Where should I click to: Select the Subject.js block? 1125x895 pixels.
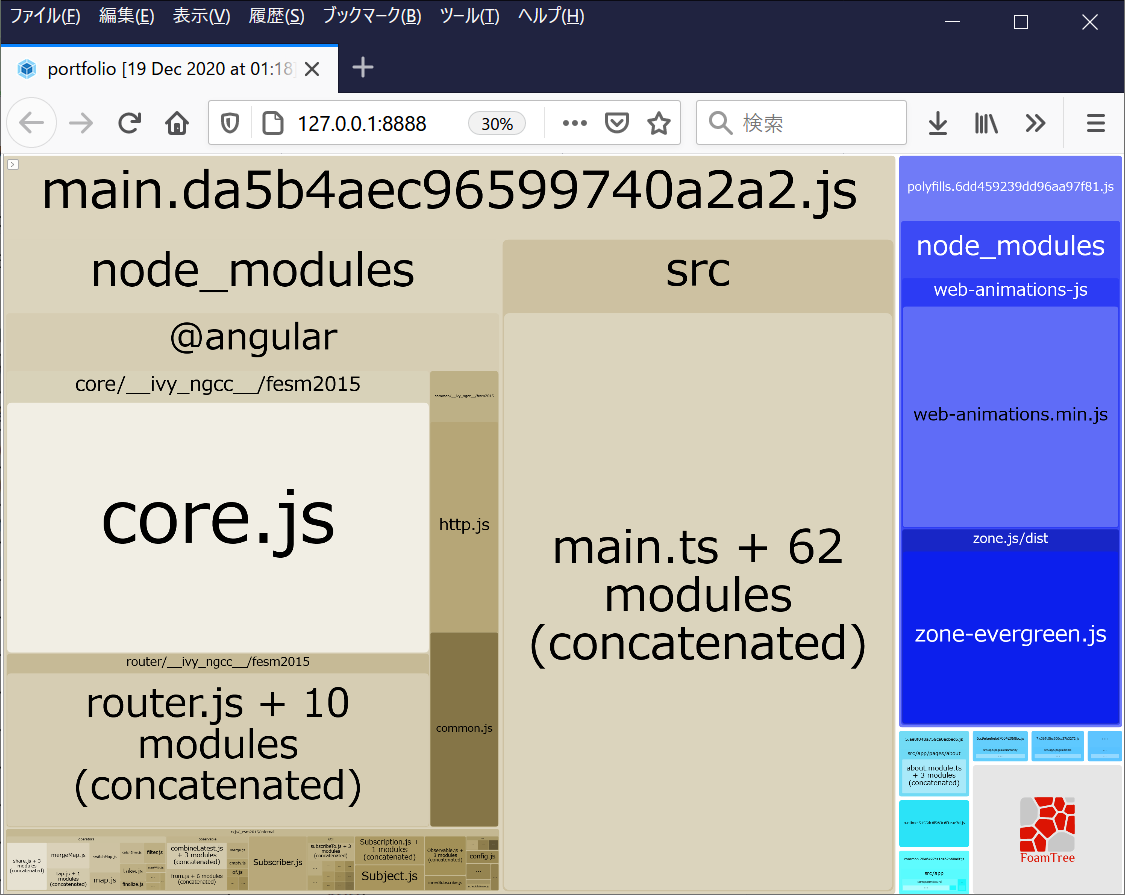coord(390,876)
